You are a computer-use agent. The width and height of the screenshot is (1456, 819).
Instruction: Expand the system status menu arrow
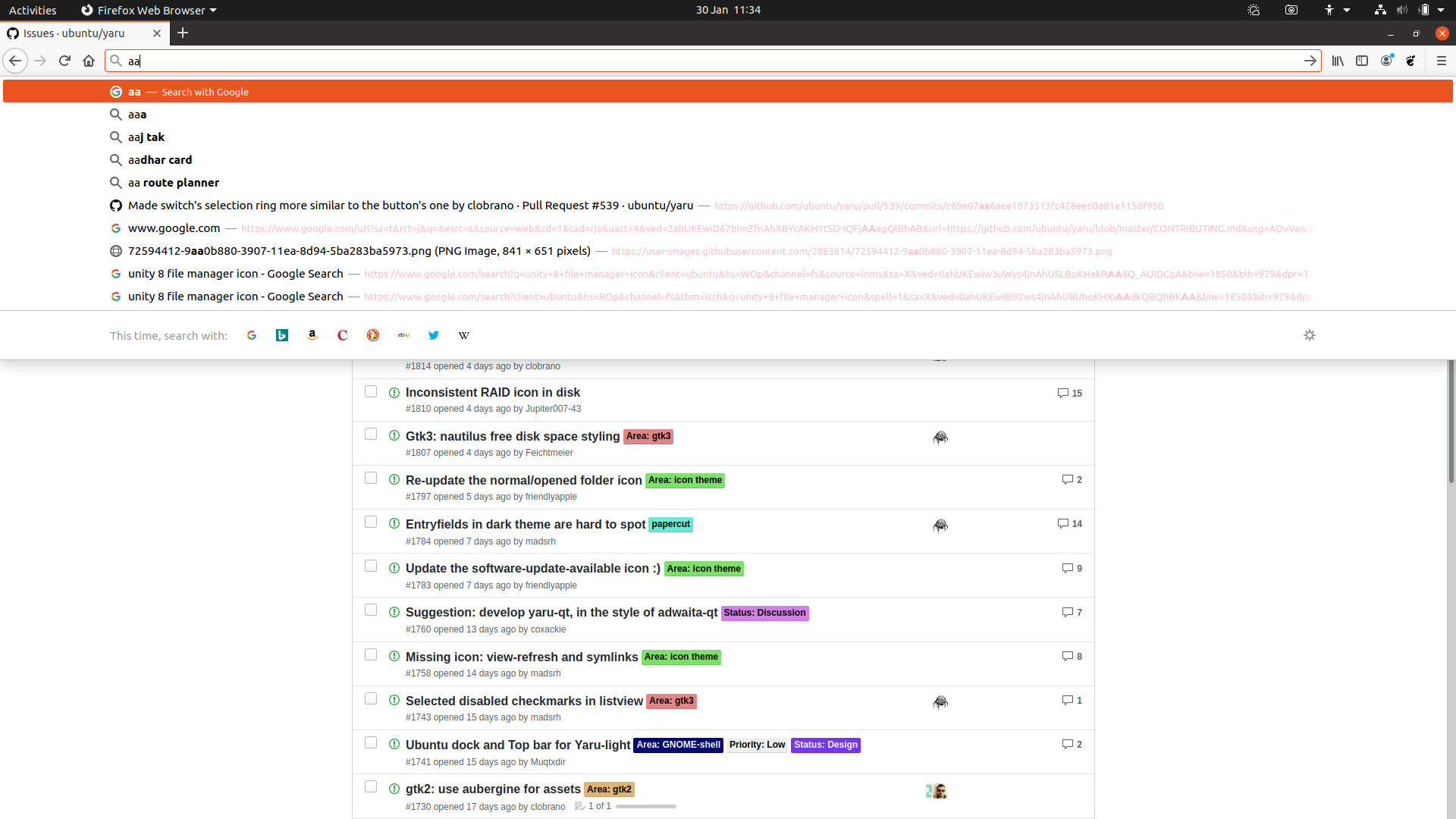[1440, 10]
